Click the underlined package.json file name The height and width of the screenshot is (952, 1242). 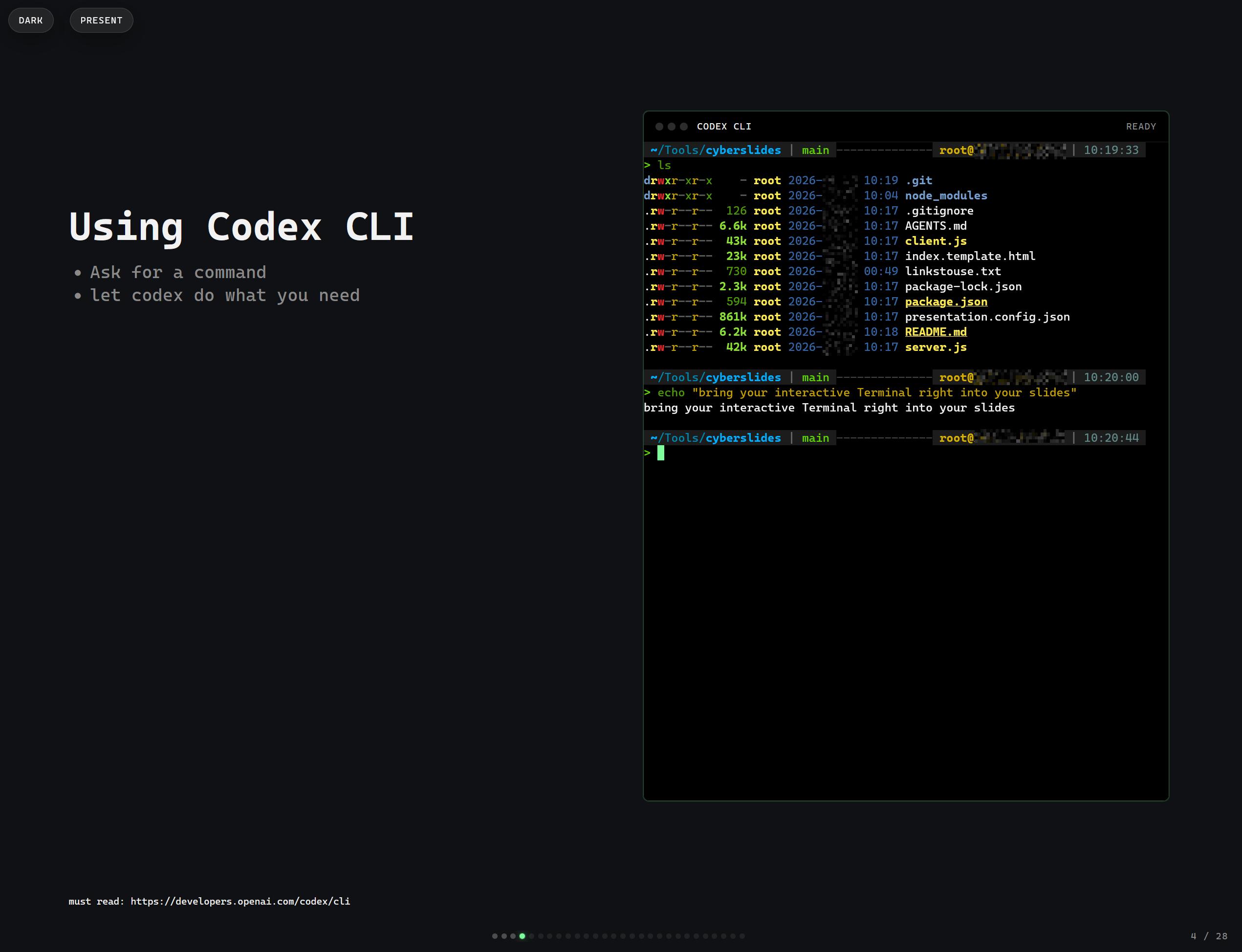click(x=946, y=302)
